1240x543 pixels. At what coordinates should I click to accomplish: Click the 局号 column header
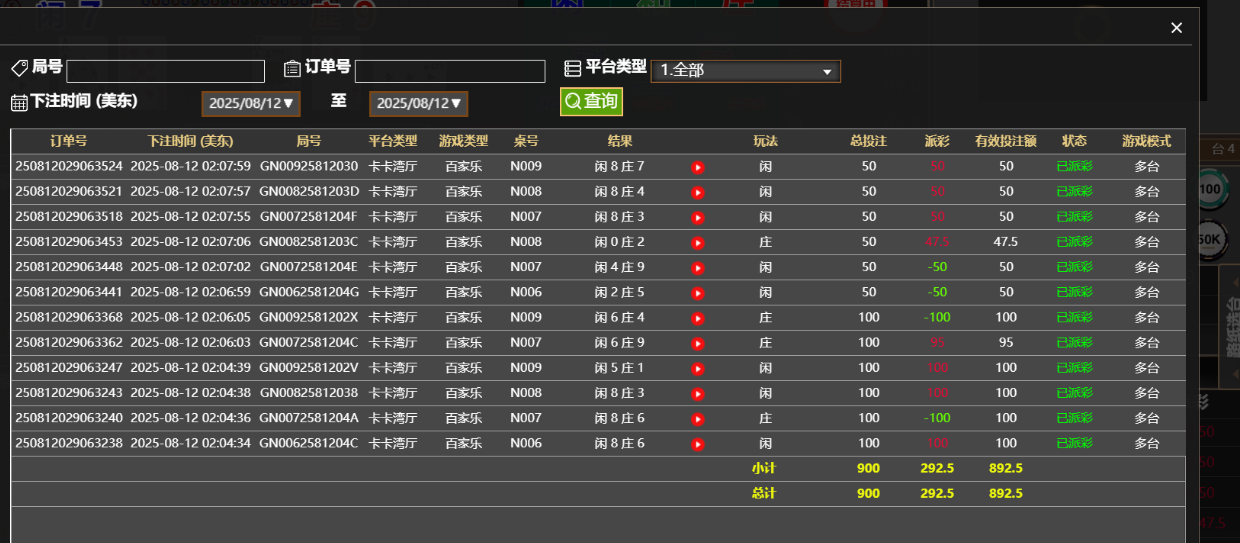(309, 141)
